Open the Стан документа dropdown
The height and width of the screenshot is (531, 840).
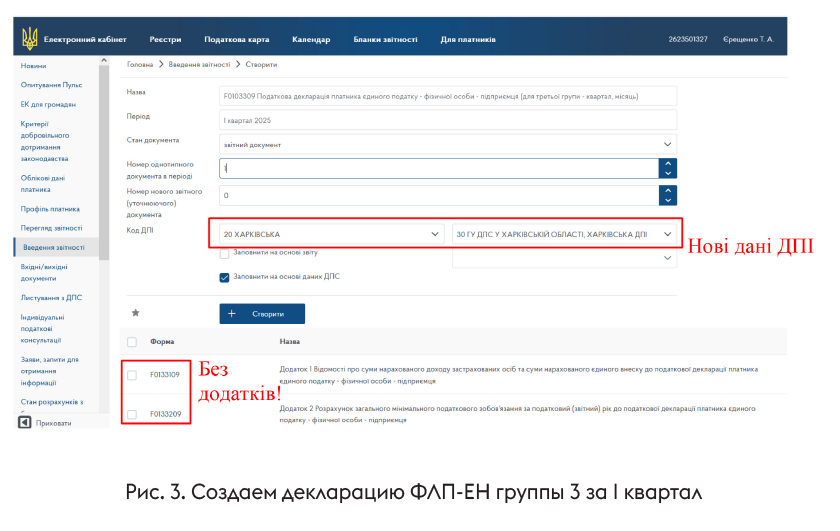(447, 144)
